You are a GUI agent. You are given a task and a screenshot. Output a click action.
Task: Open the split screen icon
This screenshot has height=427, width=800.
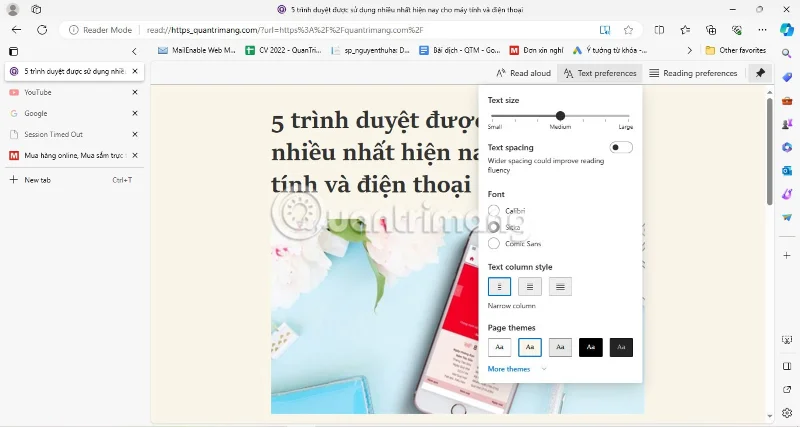point(659,30)
